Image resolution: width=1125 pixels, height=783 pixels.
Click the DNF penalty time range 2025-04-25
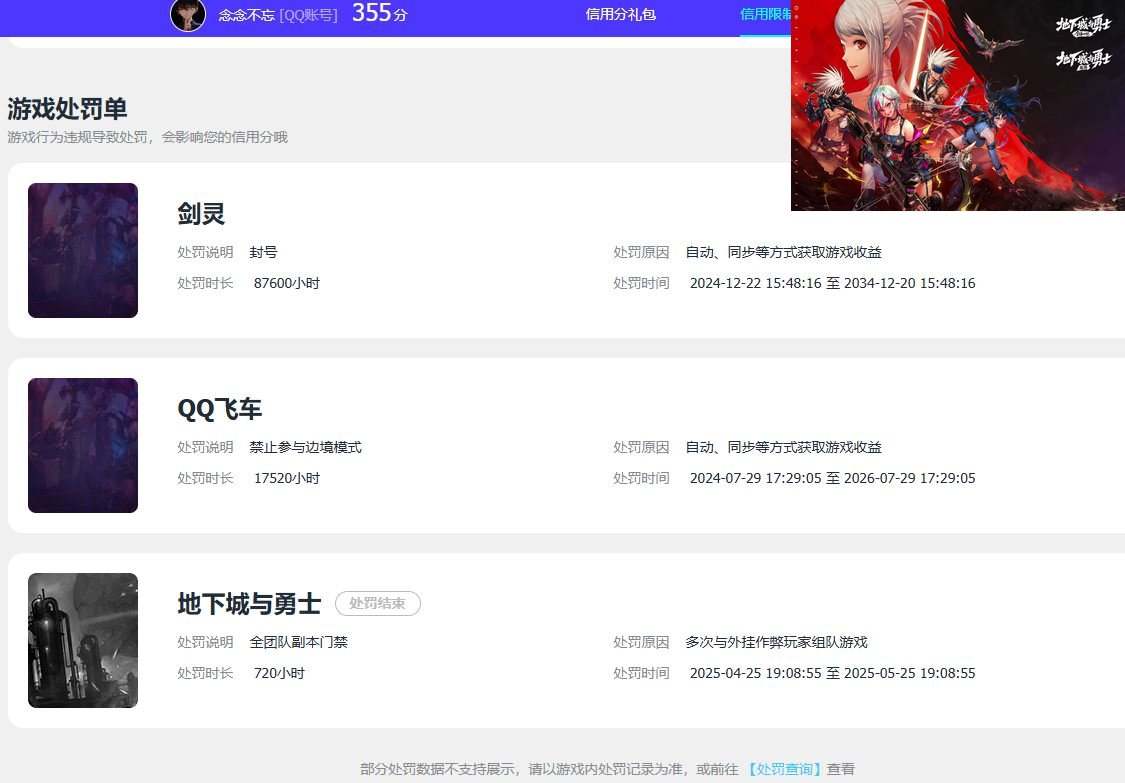[x=832, y=673]
